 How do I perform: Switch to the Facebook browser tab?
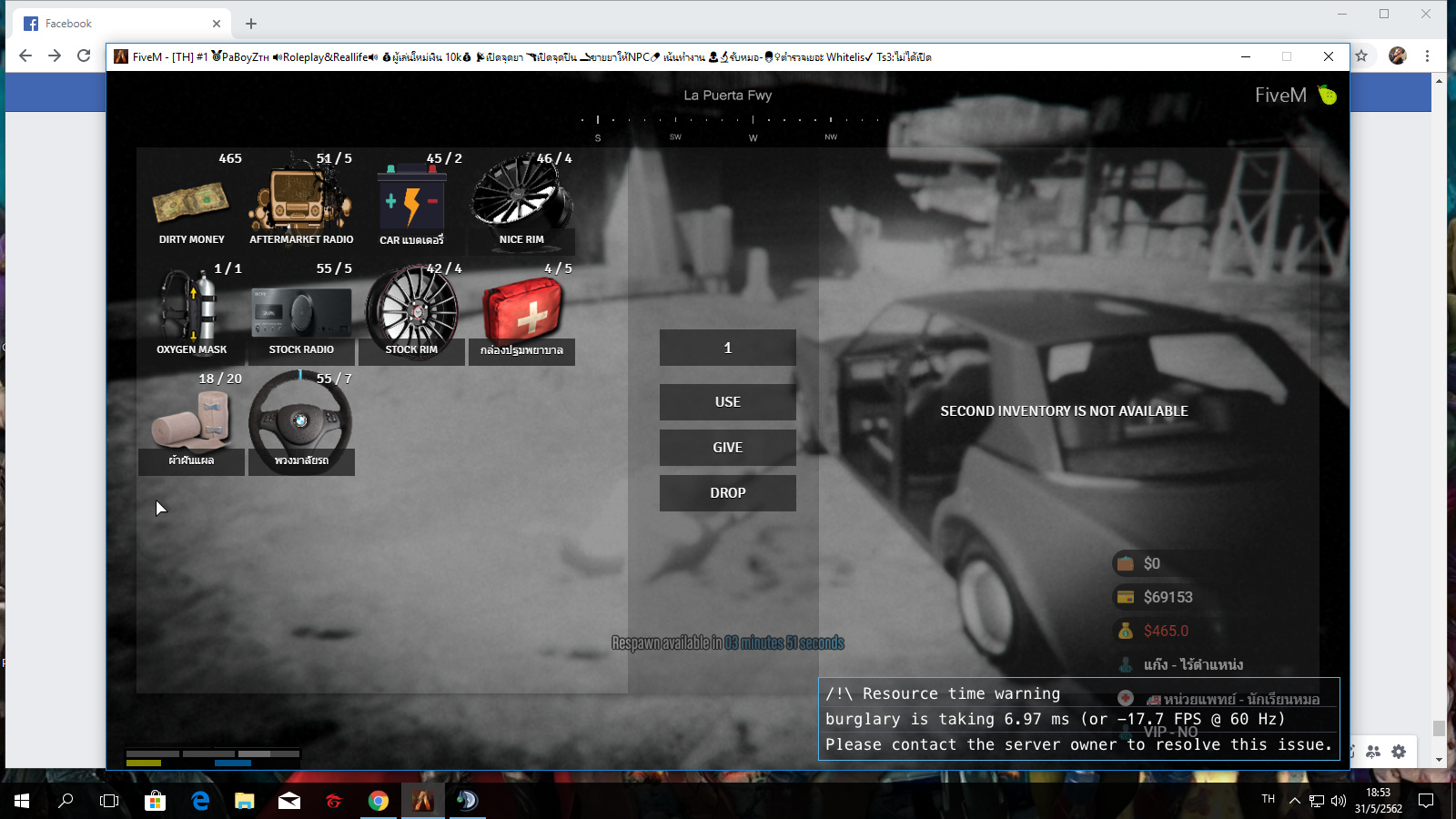click(x=118, y=23)
